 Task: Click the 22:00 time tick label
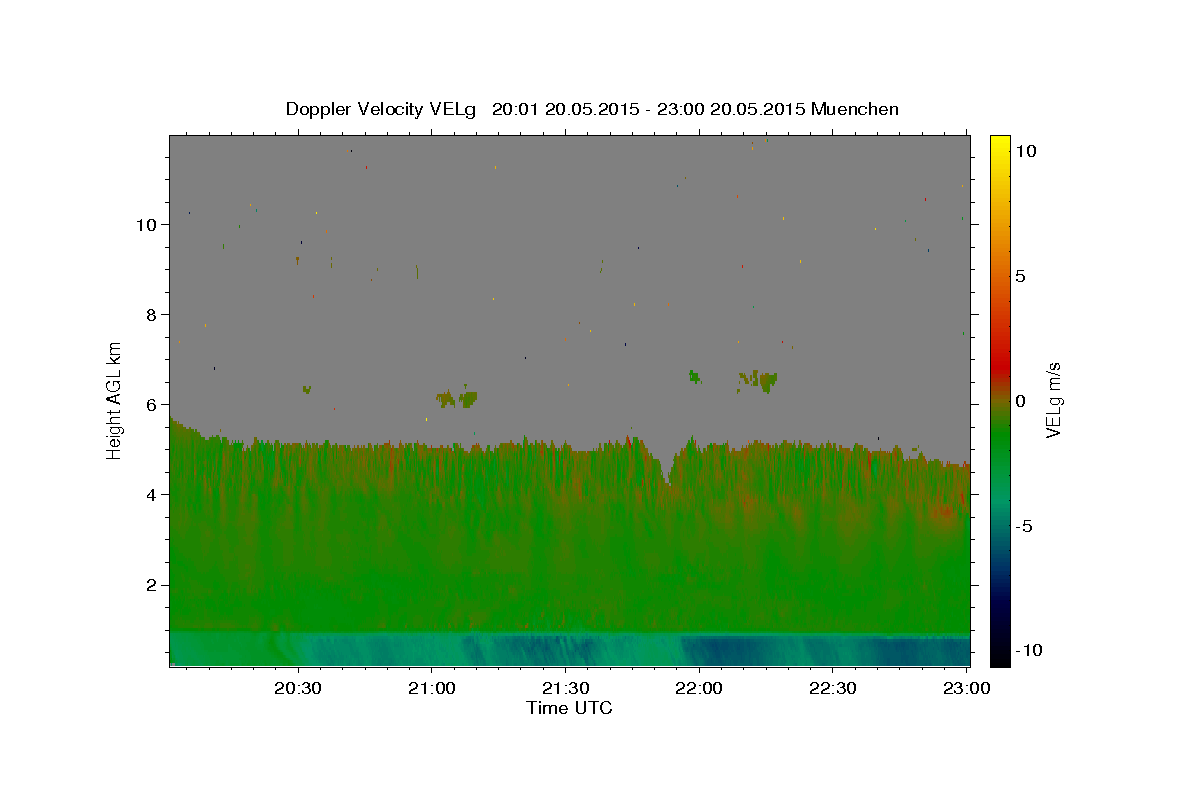click(699, 688)
